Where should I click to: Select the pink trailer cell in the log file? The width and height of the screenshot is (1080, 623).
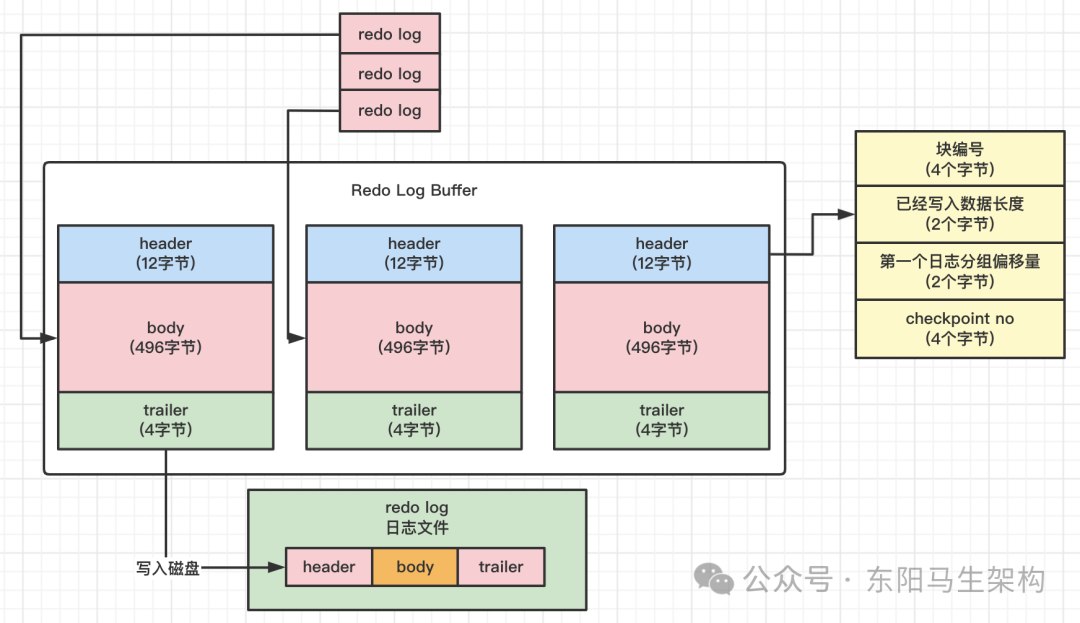click(501, 567)
